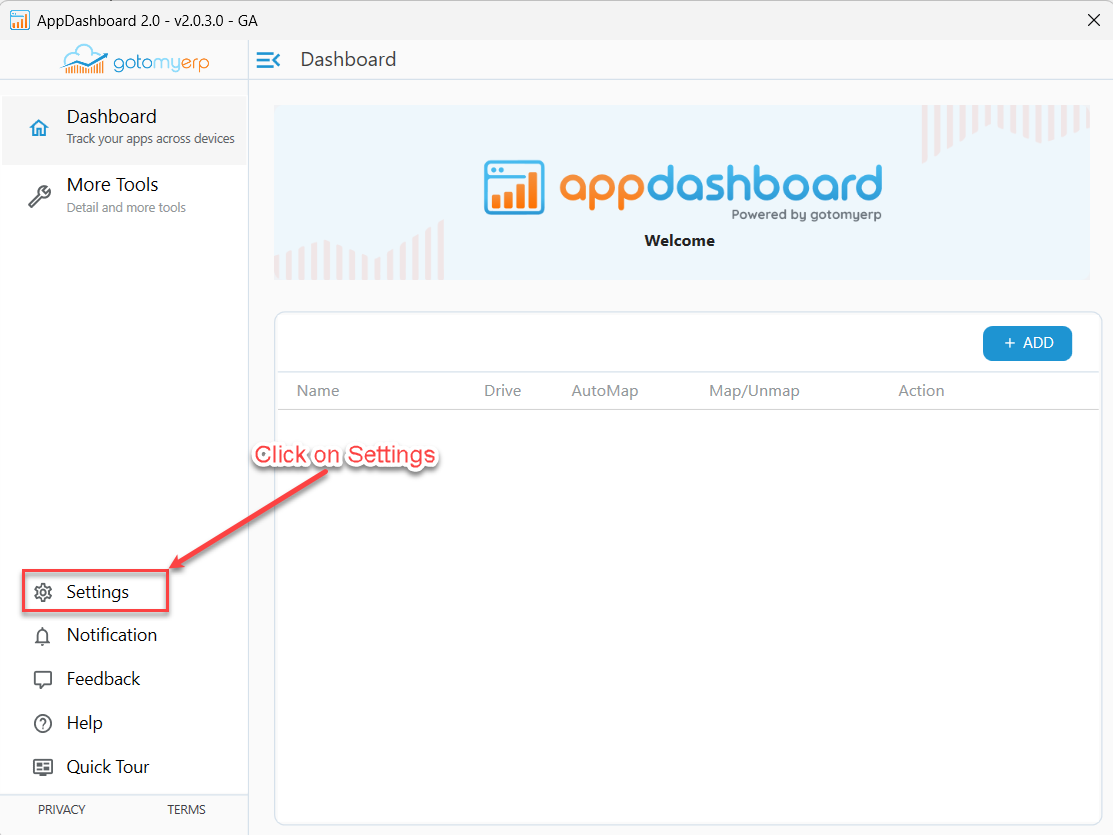Open the PRIVACY link
The height and width of the screenshot is (835, 1113).
point(62,810)
